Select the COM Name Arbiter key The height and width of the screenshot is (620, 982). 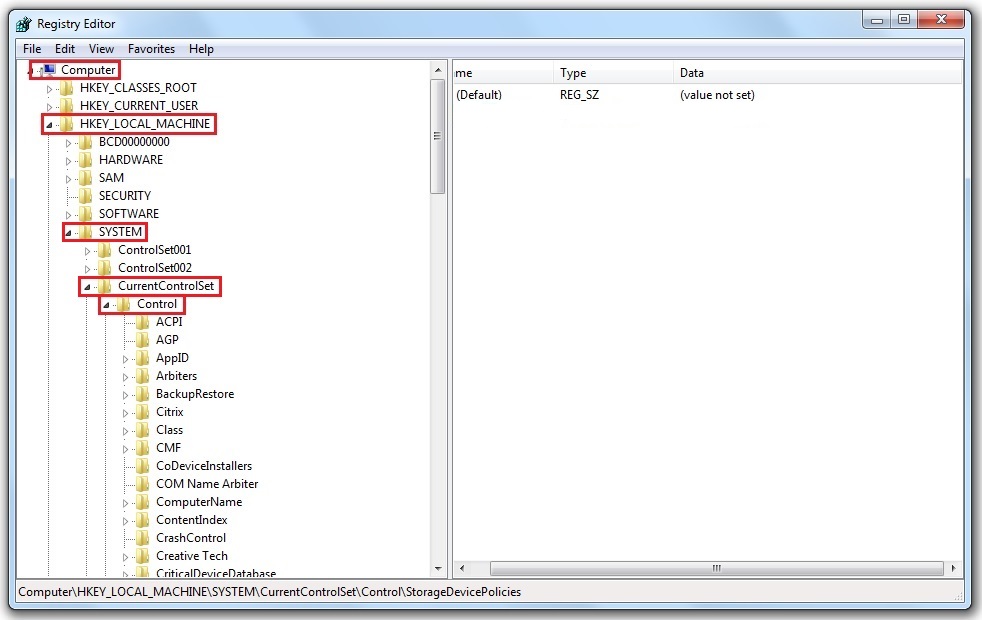pos(207,484)
